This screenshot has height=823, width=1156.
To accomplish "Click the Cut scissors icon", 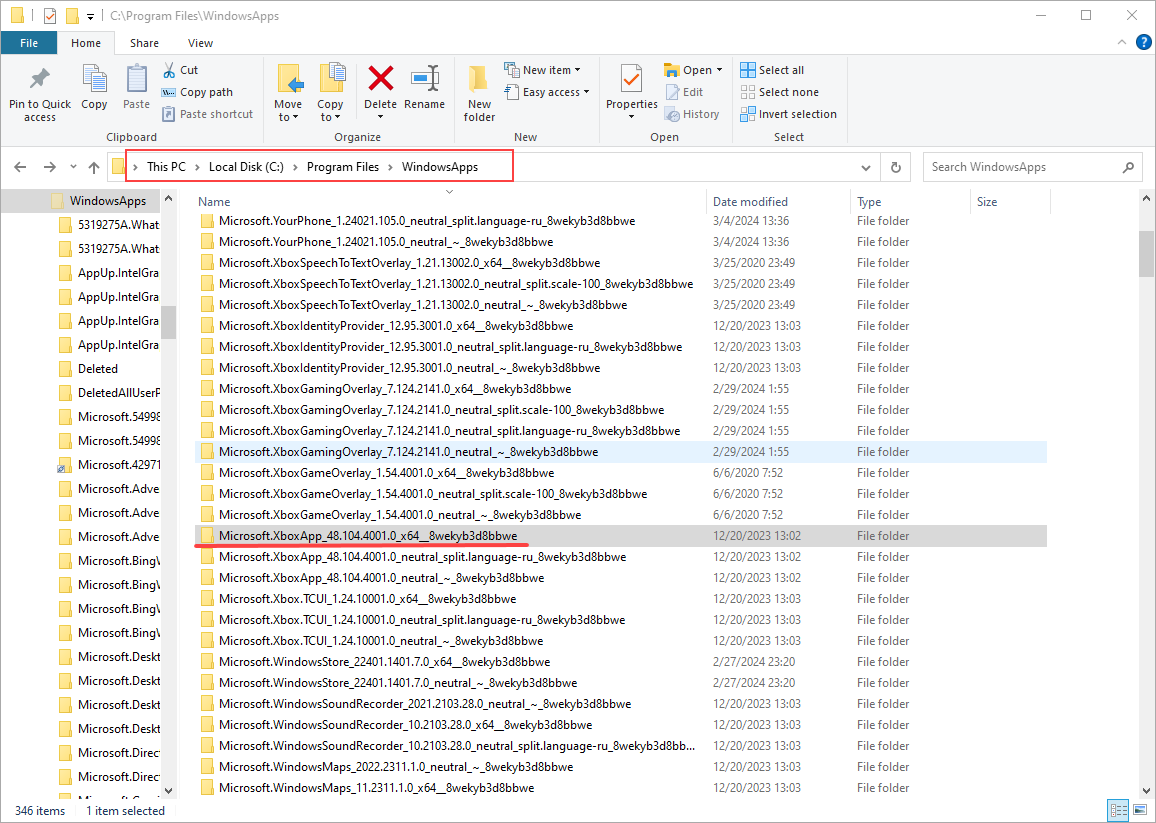I will click(x=170, y=70).
